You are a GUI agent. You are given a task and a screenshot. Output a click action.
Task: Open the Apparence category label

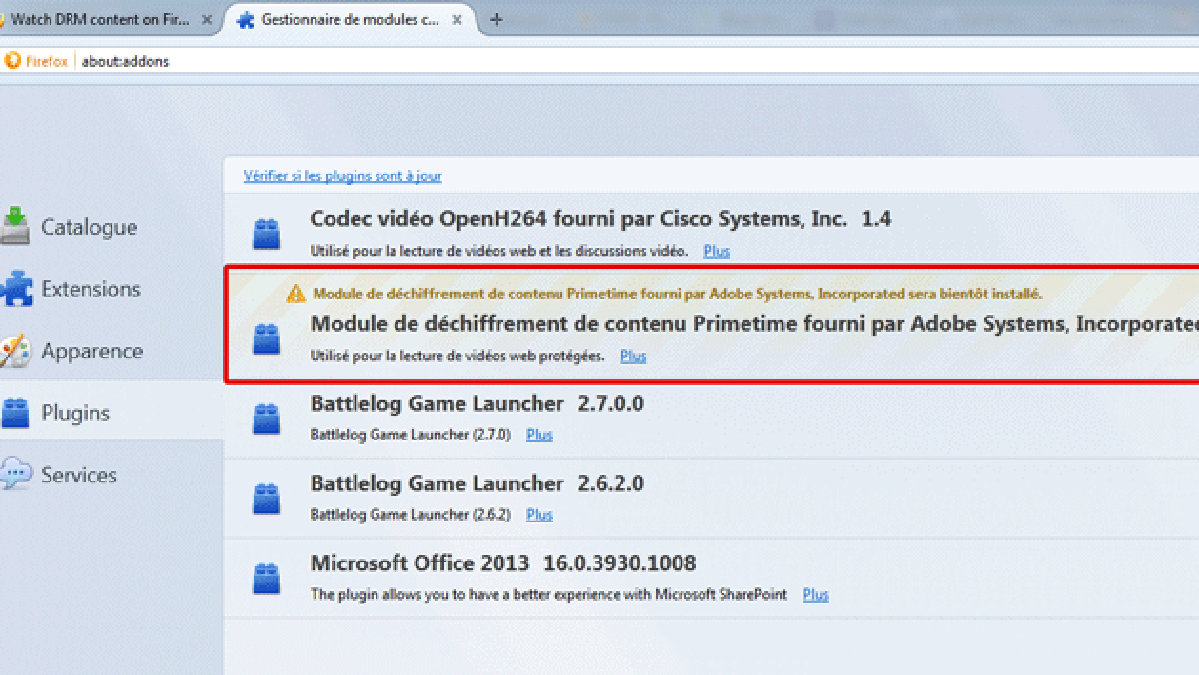(92, 351)
